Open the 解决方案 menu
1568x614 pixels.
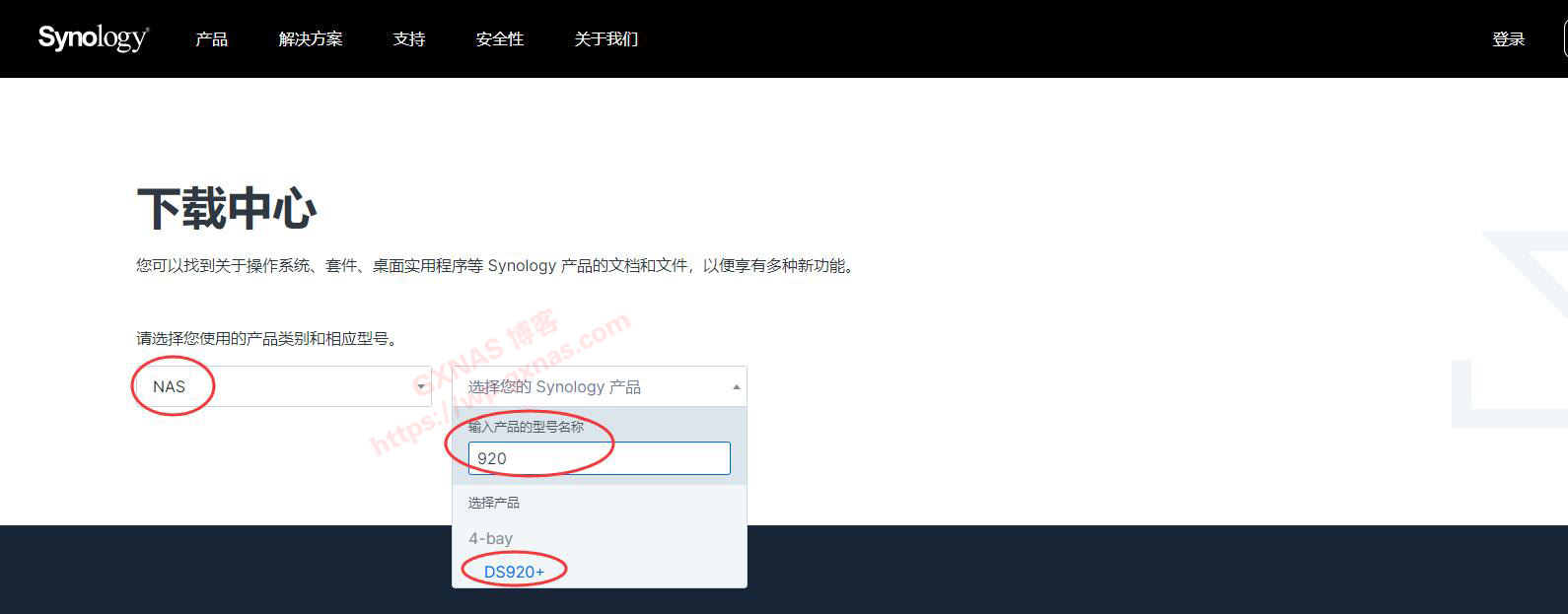311,39
